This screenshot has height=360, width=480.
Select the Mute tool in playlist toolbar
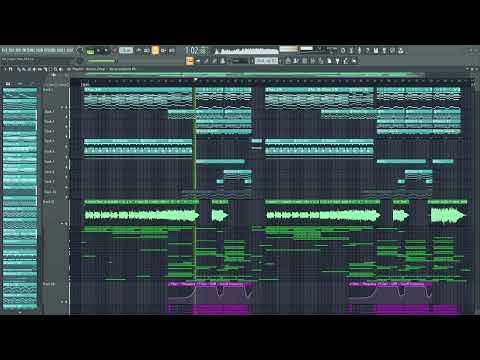point(34,69)
